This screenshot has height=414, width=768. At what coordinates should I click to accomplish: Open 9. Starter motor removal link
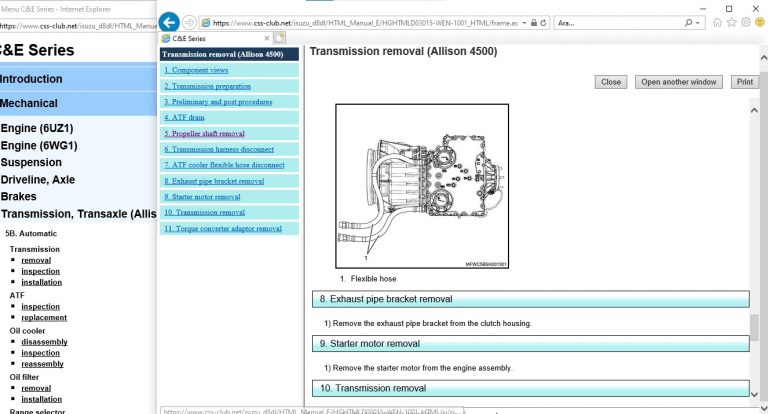(202, 196)
